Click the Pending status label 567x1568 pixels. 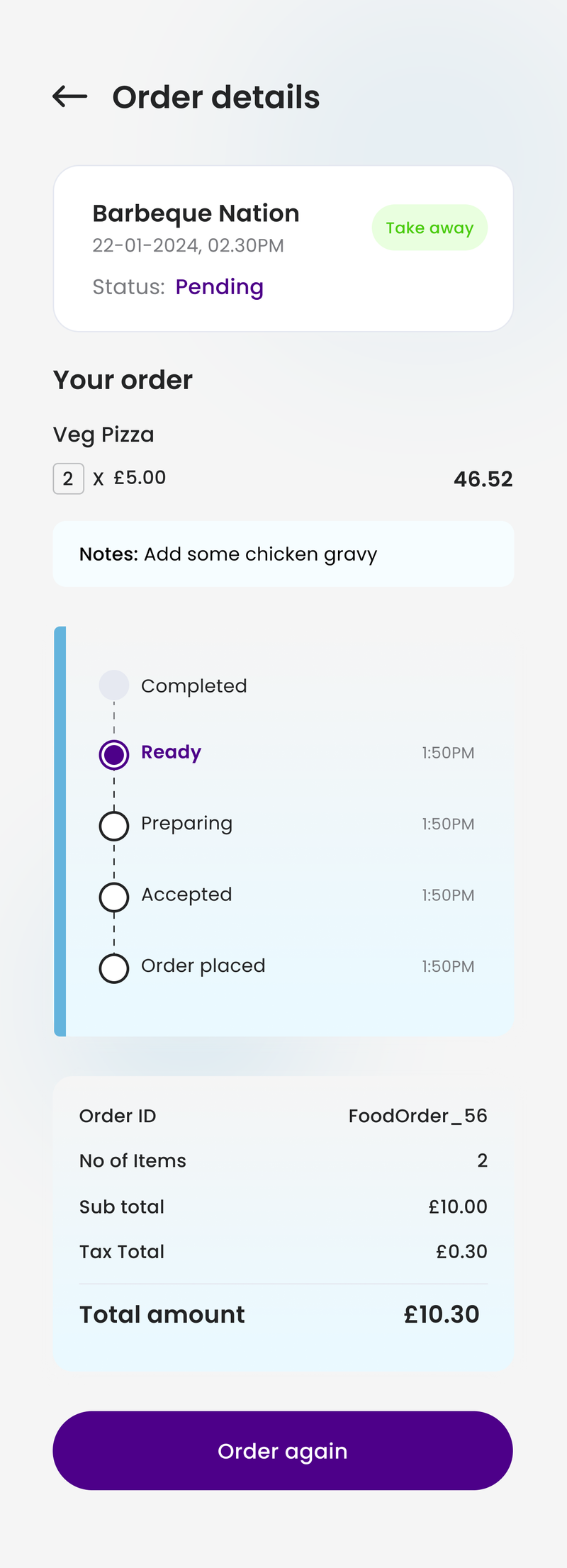(x=219, y=286)
